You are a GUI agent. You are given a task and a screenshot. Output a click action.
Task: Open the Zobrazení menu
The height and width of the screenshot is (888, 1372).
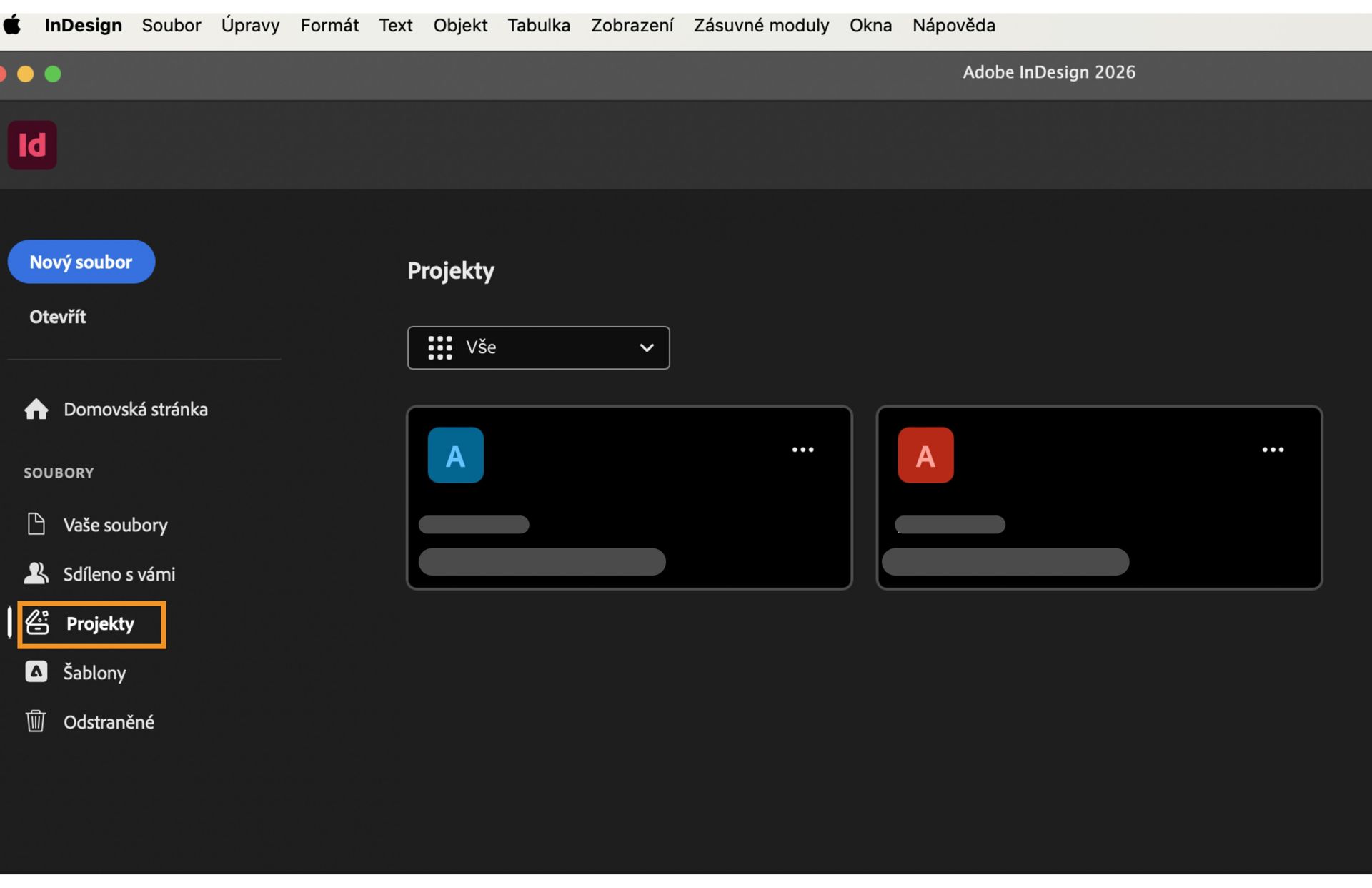632,25
